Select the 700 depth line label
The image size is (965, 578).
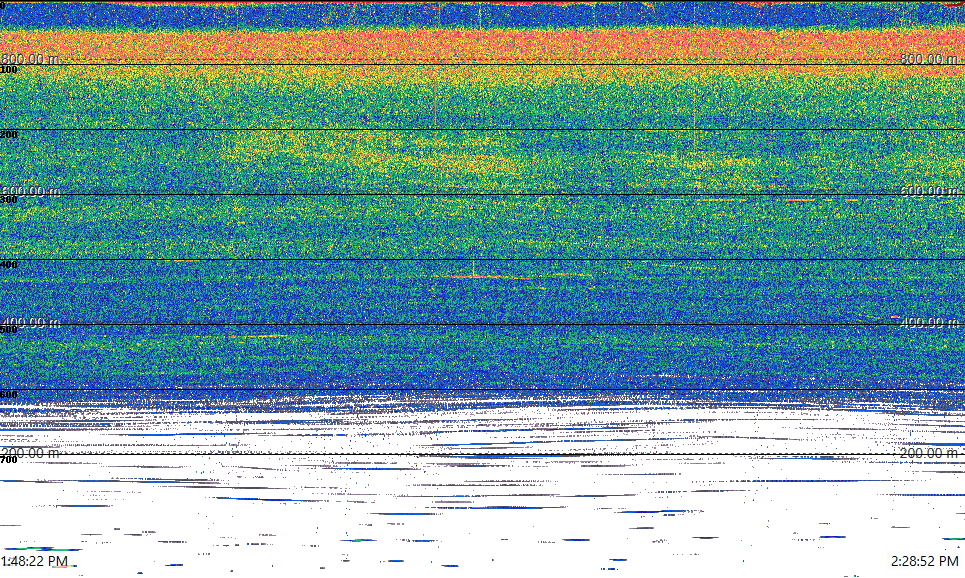[9, 460]
